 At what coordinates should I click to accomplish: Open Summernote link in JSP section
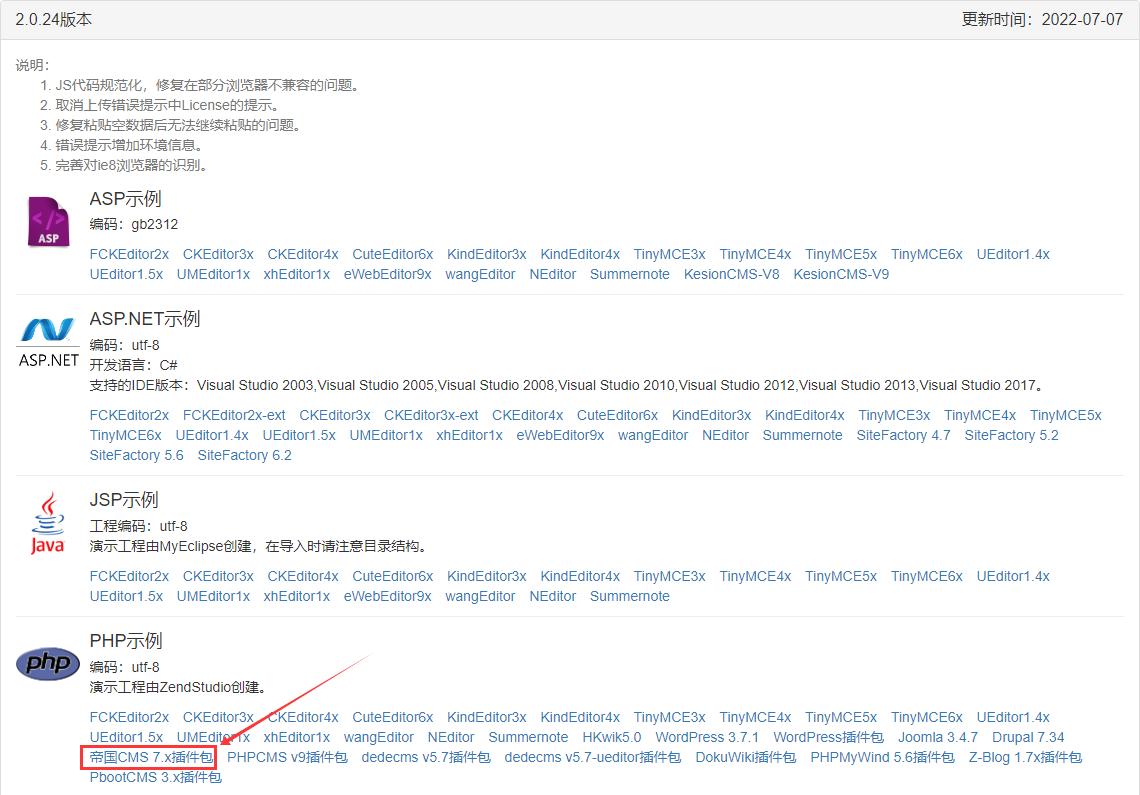click(x=630, y=596)
